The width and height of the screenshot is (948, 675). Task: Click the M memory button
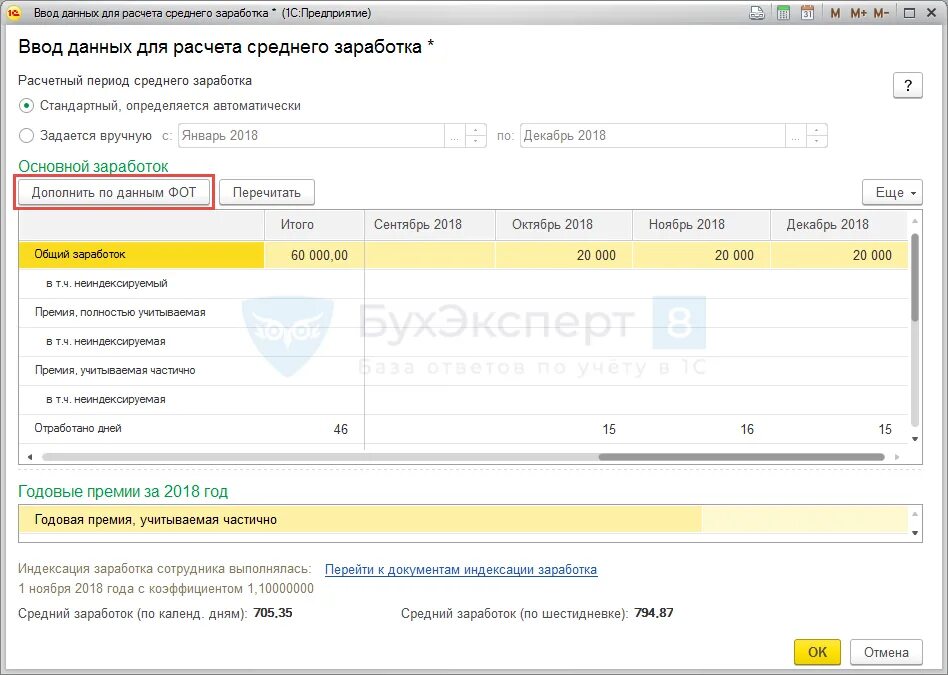pos(835,13)
